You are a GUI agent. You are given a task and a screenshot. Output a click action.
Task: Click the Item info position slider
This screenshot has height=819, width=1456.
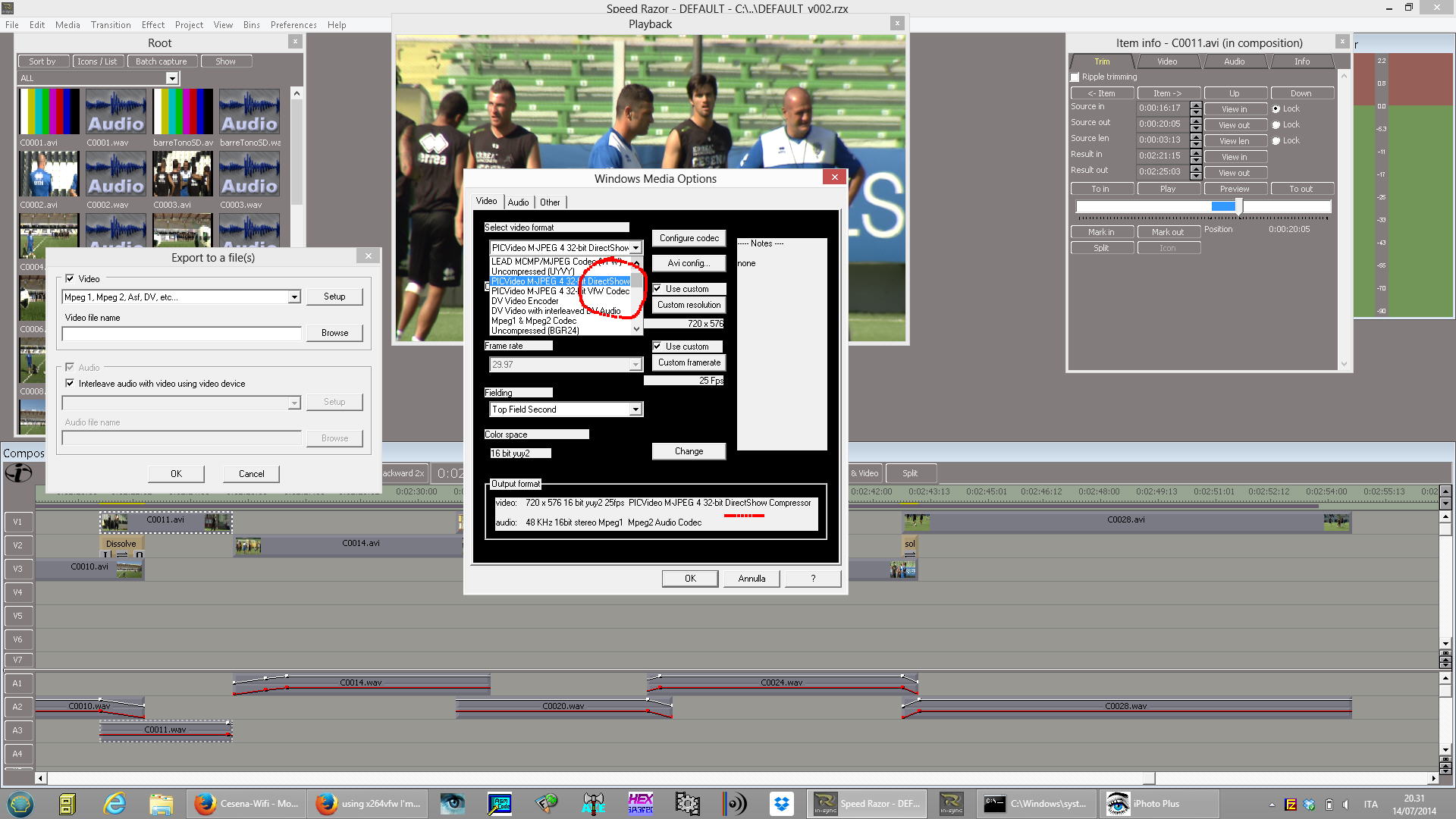[x=1238, y=206]
